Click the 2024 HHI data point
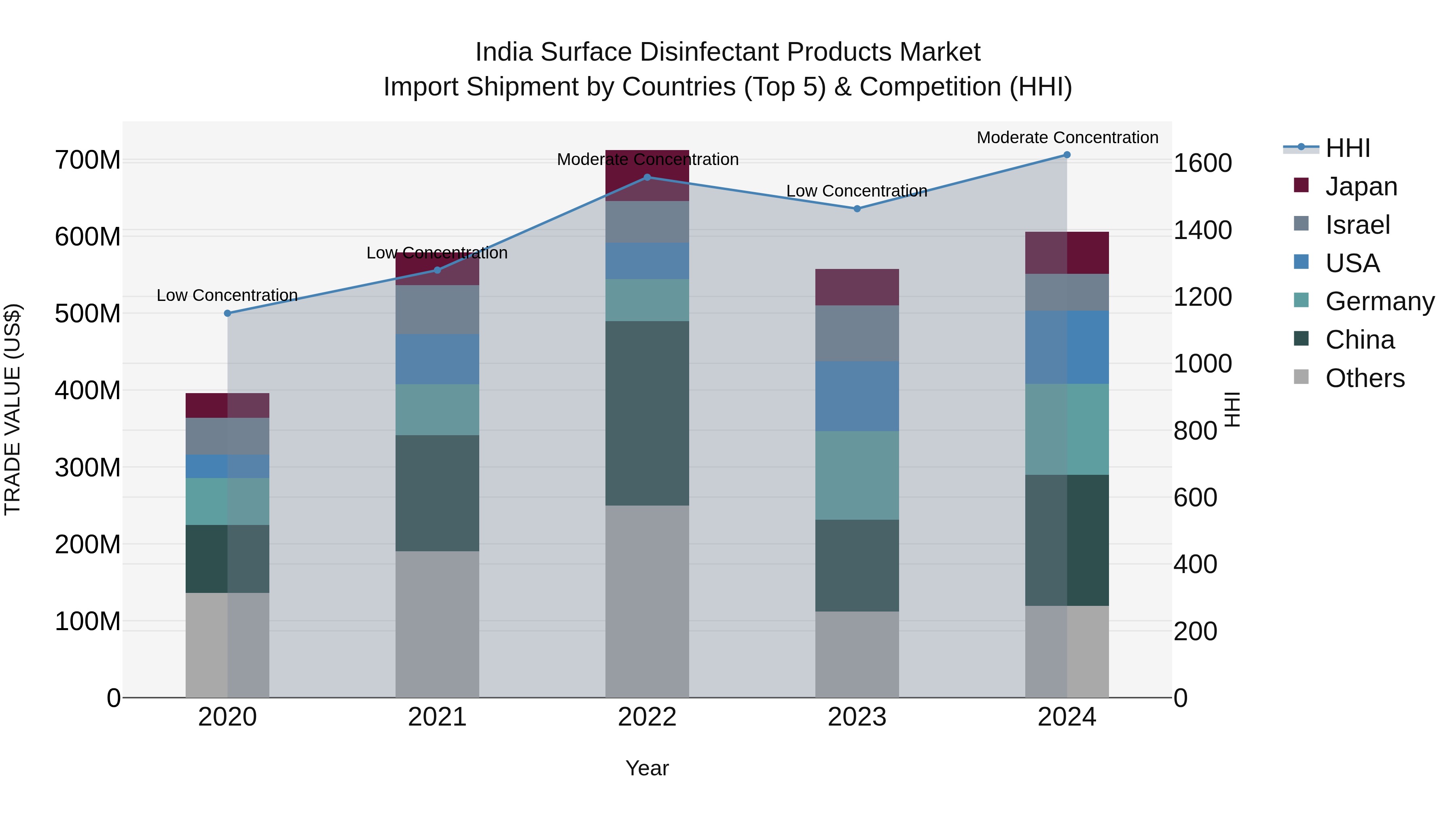 point(1067,155)
